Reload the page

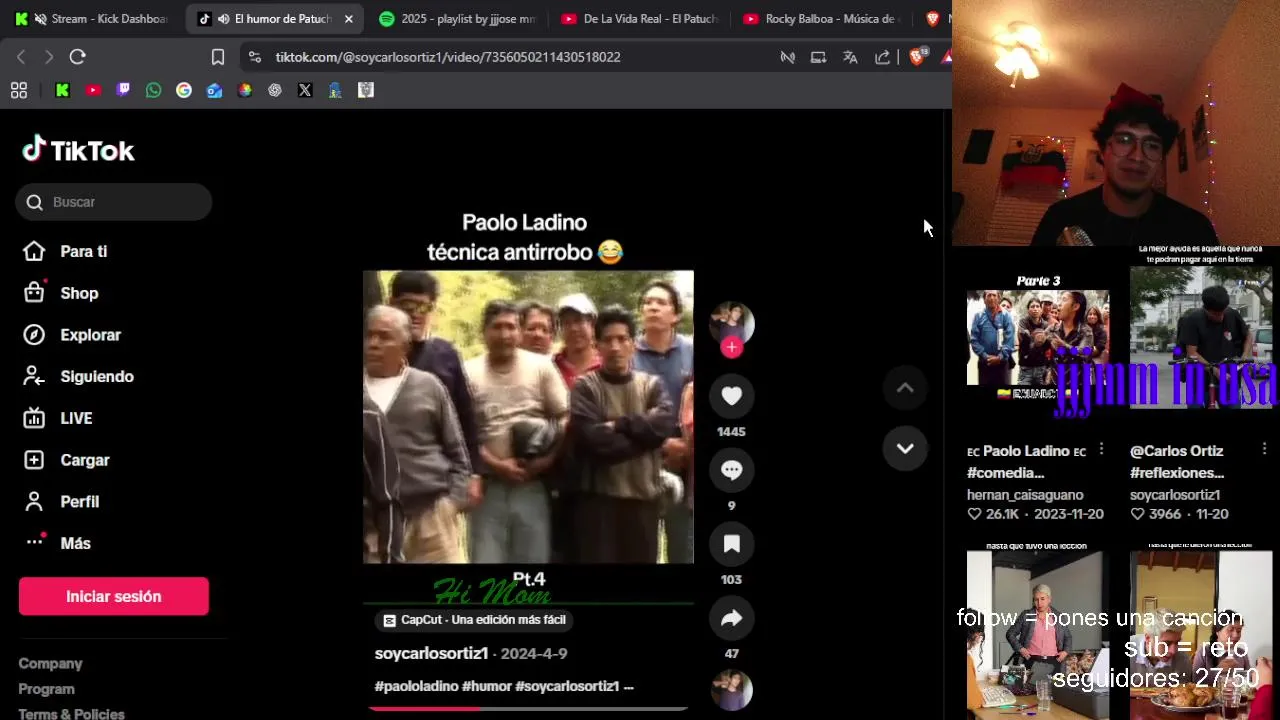click(x=77, y=57)
